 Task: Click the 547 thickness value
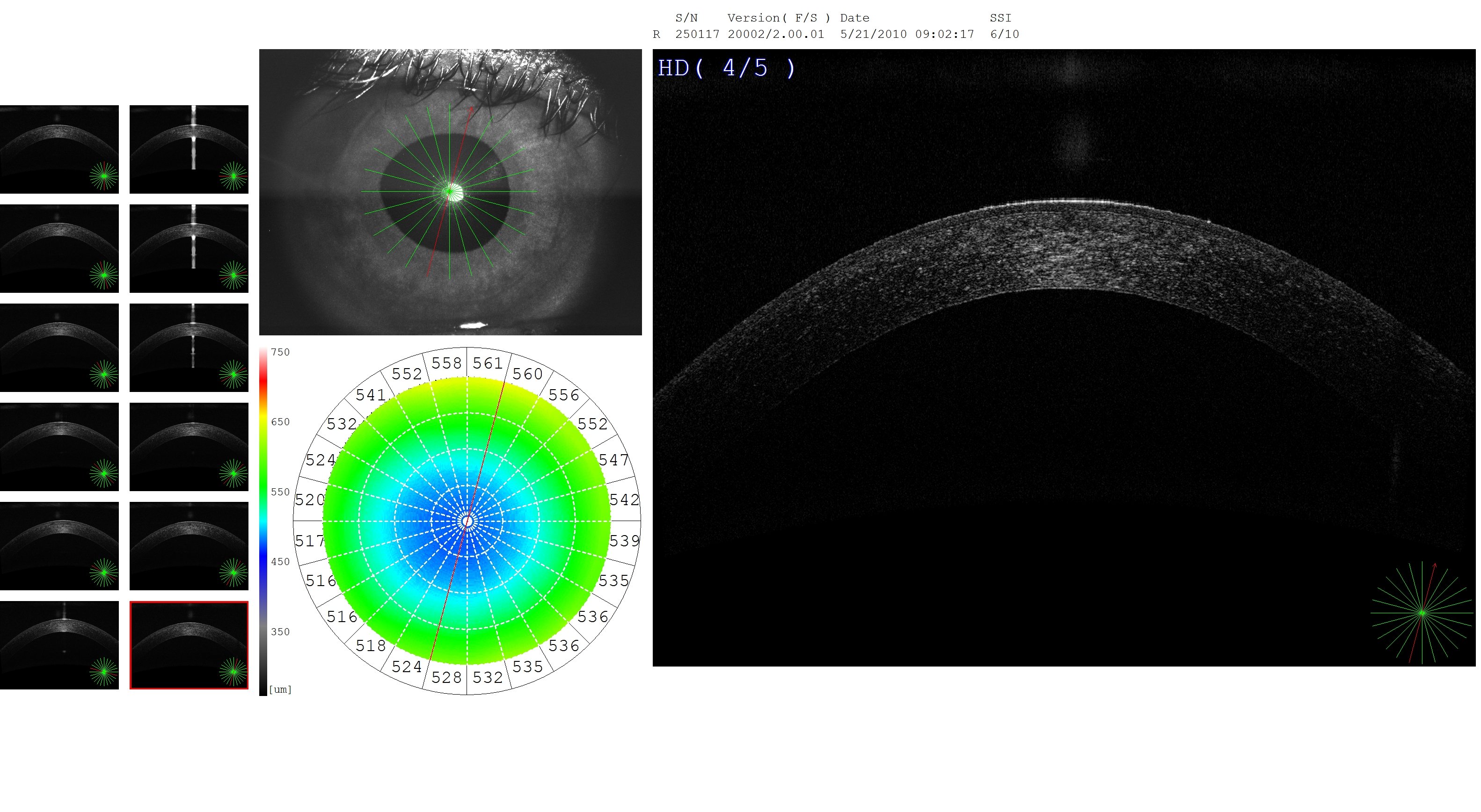614,460
